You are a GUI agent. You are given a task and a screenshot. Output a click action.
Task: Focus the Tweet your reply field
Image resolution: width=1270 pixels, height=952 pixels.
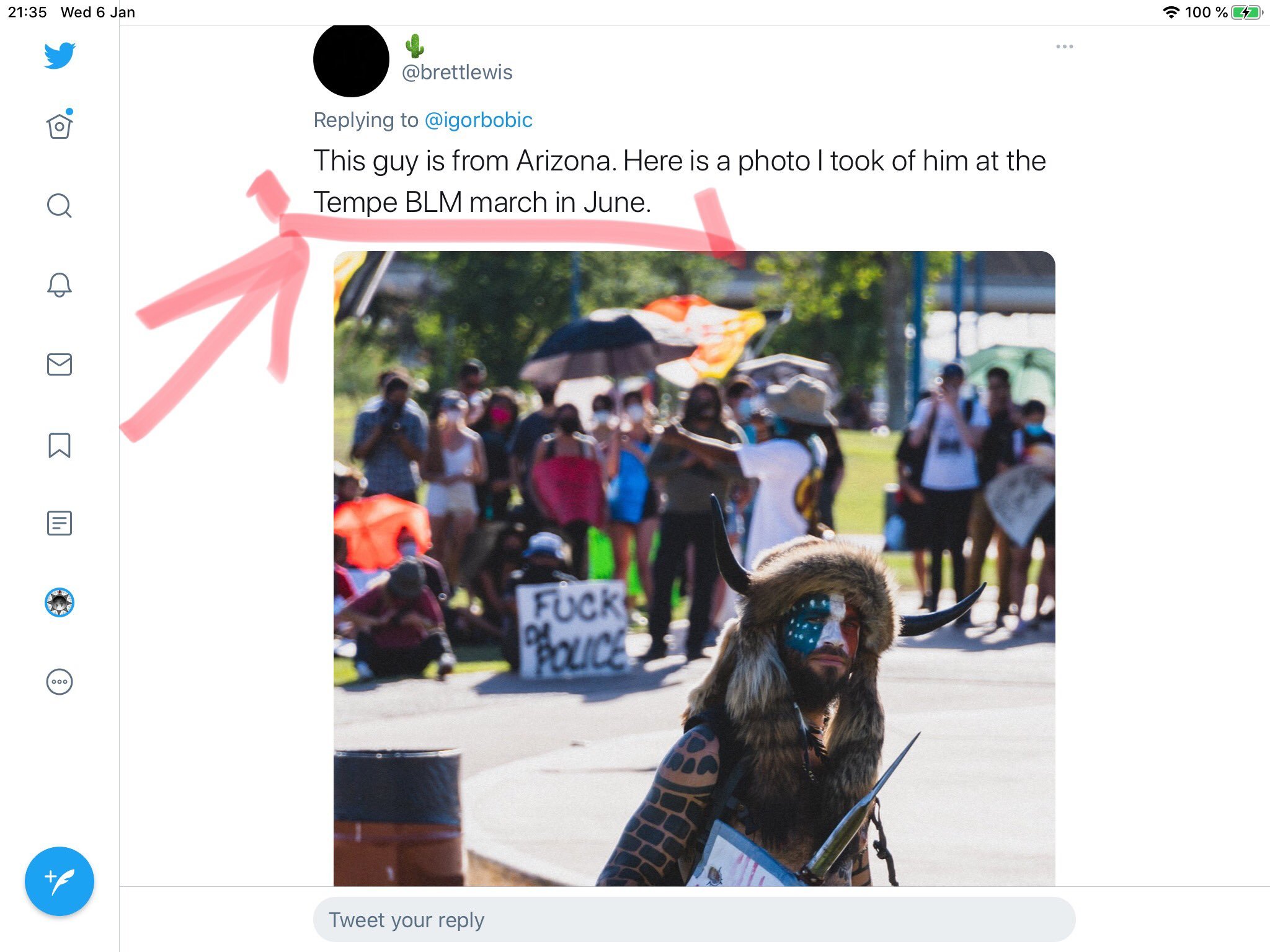694,920
